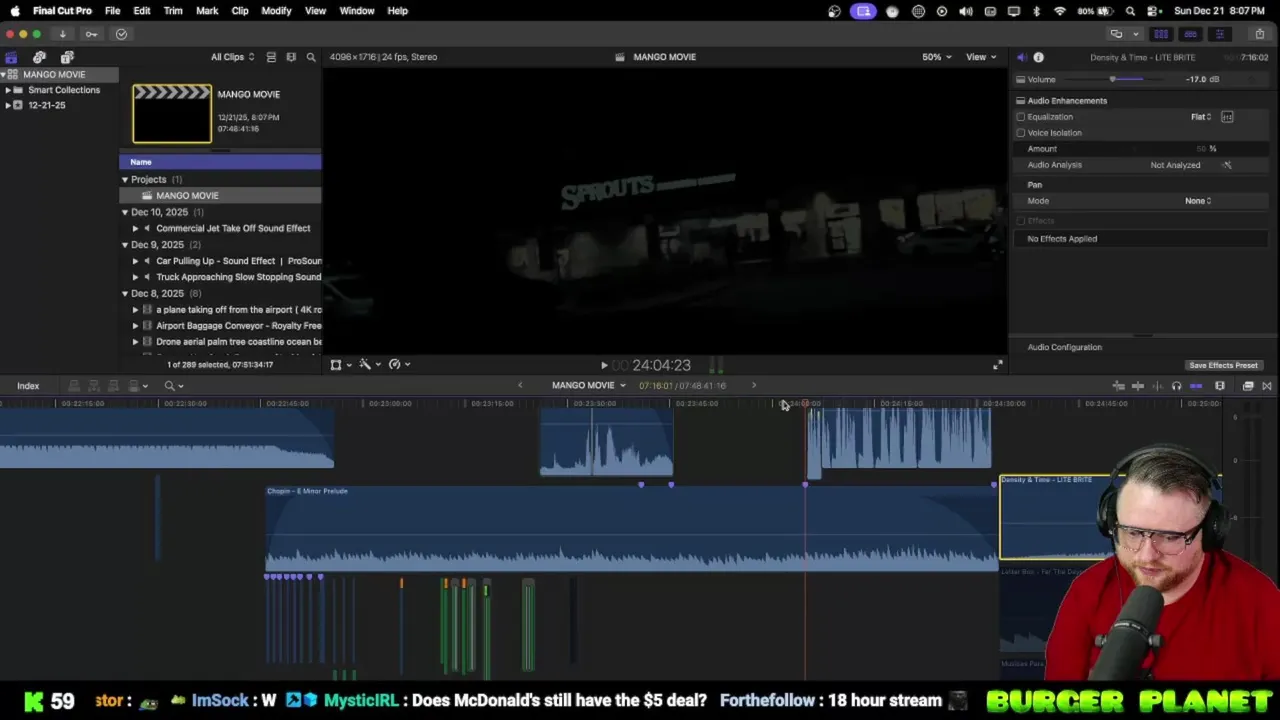This screenshot has width=1280, height=720.
Task: Collapse the Dec 10, 2025 group
Action: coord(125,212)
